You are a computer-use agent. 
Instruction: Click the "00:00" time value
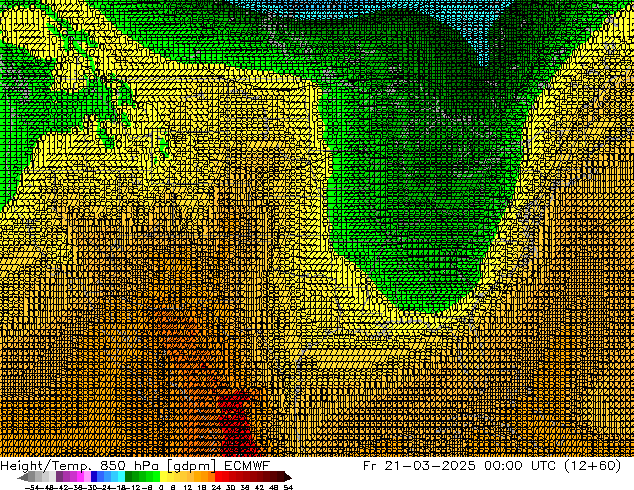(503, 466)
